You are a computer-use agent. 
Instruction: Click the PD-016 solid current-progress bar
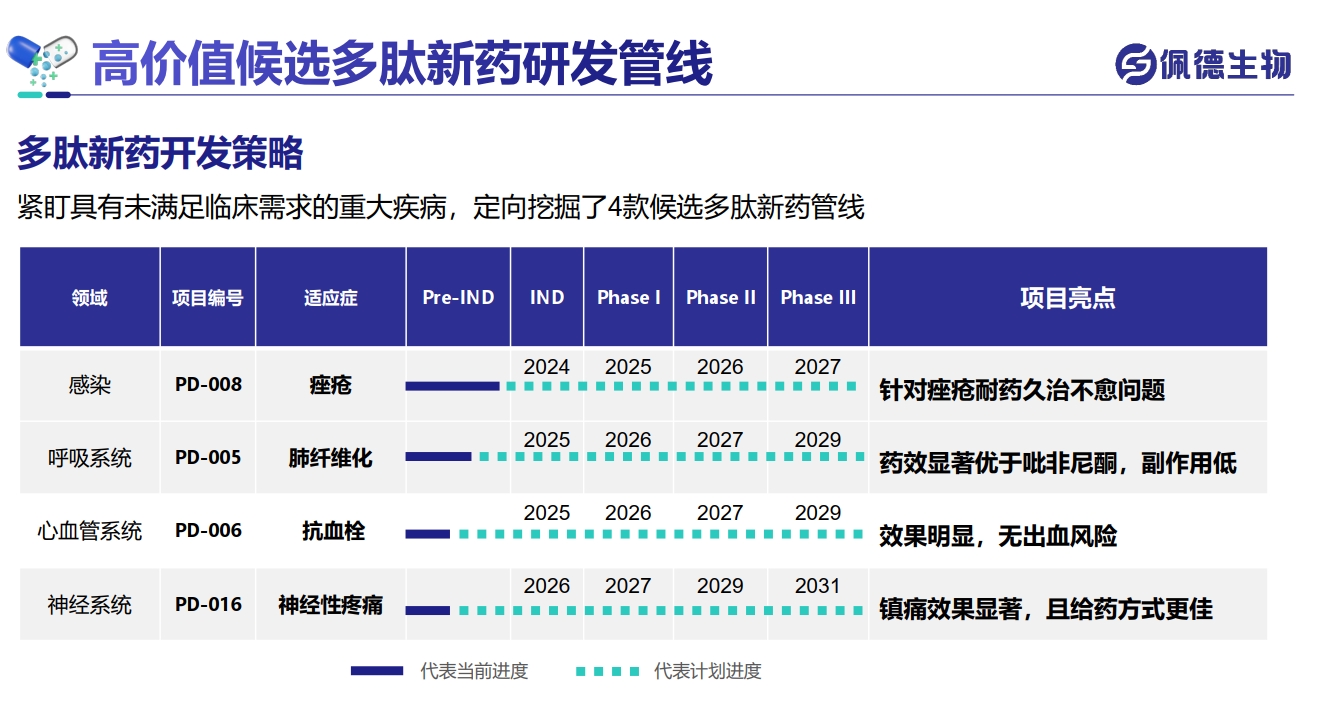tap(428, 610)
